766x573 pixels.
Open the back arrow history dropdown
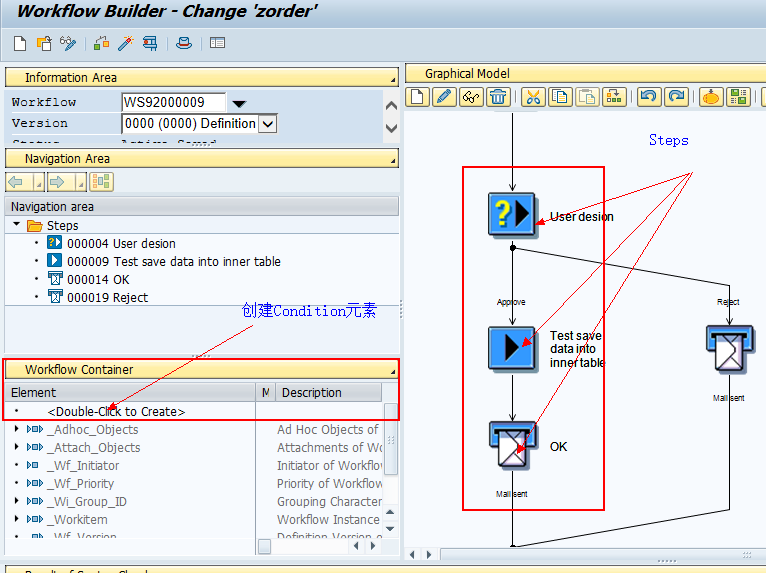39,183
